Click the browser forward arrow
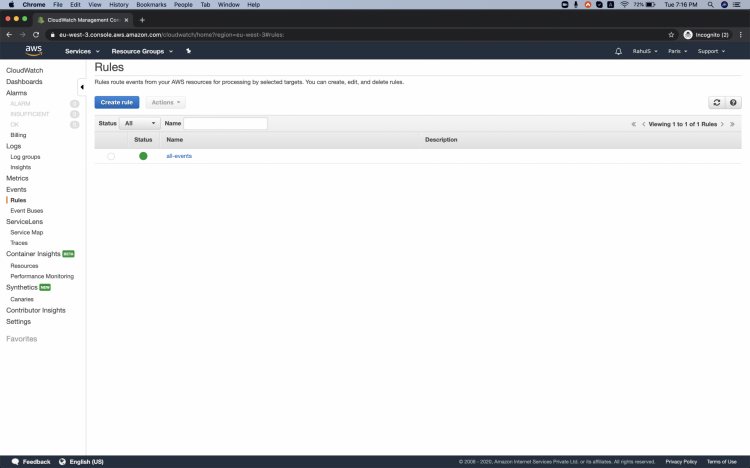This screenshot has width=750, height=468. [22, 34]
